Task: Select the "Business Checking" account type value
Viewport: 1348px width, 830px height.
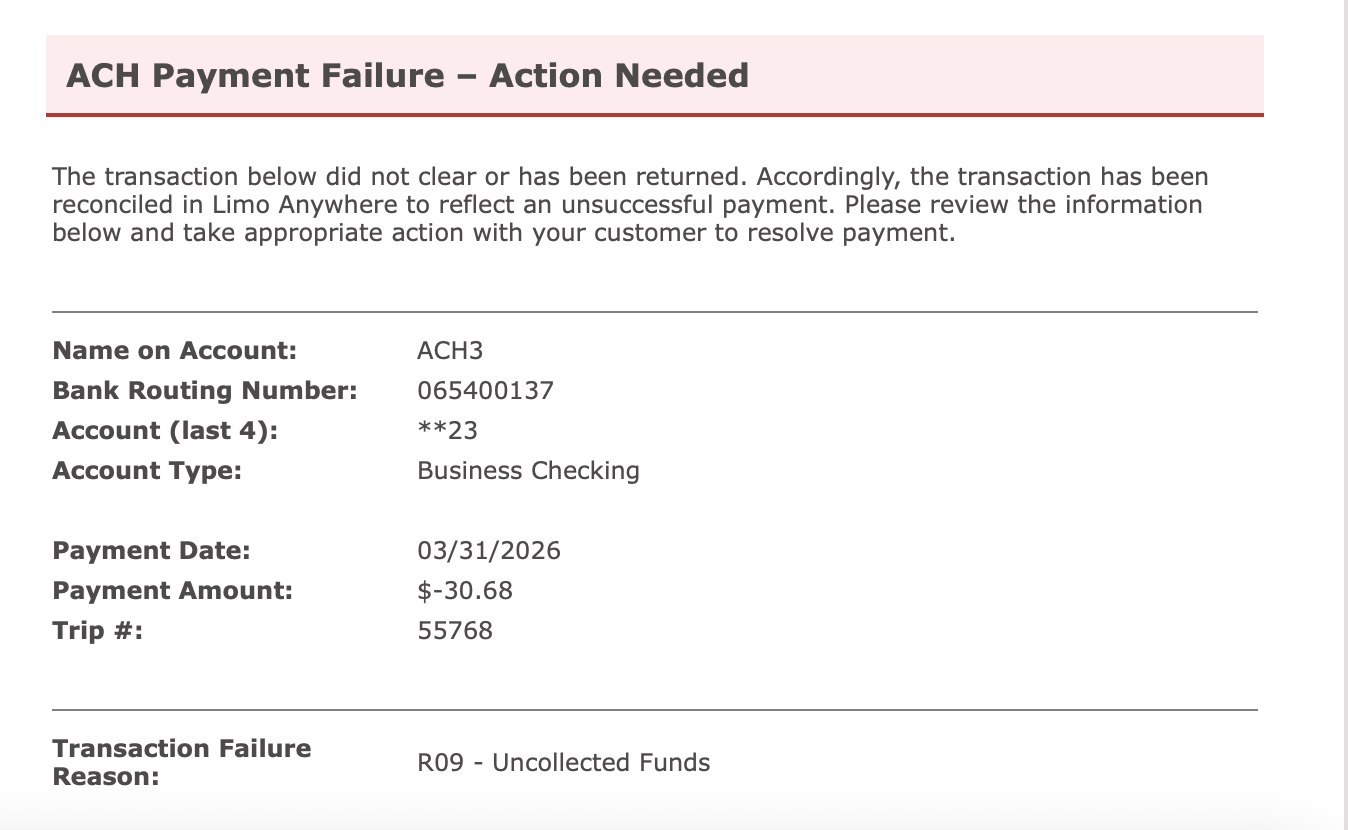Action: coord(528,471)
